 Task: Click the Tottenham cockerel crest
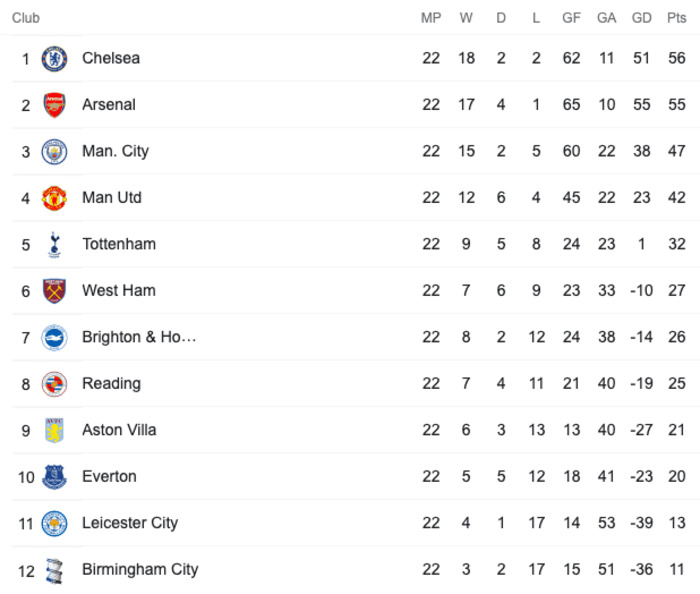coord(54,245)
